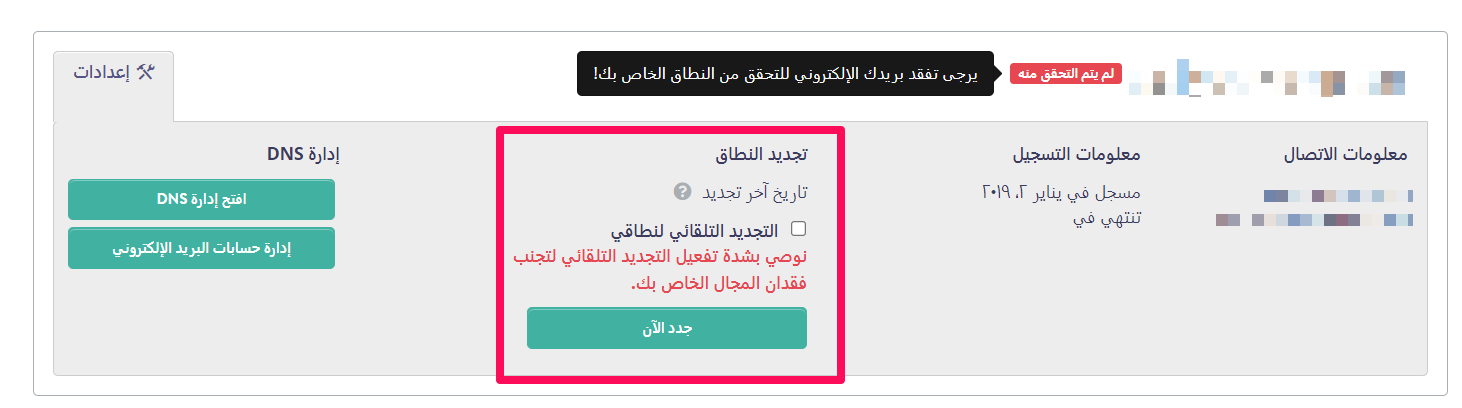Click the التجديد التلقائي لنطاقي label text
Viewport: 1462px width, 408px height.
(690, 230)
